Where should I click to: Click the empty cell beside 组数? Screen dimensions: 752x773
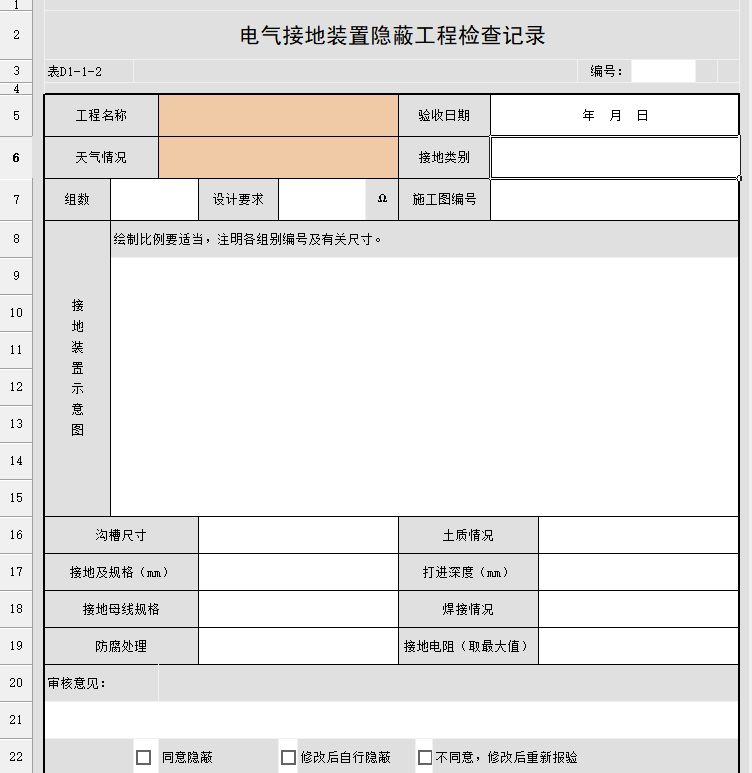click(x=154, y=199)
